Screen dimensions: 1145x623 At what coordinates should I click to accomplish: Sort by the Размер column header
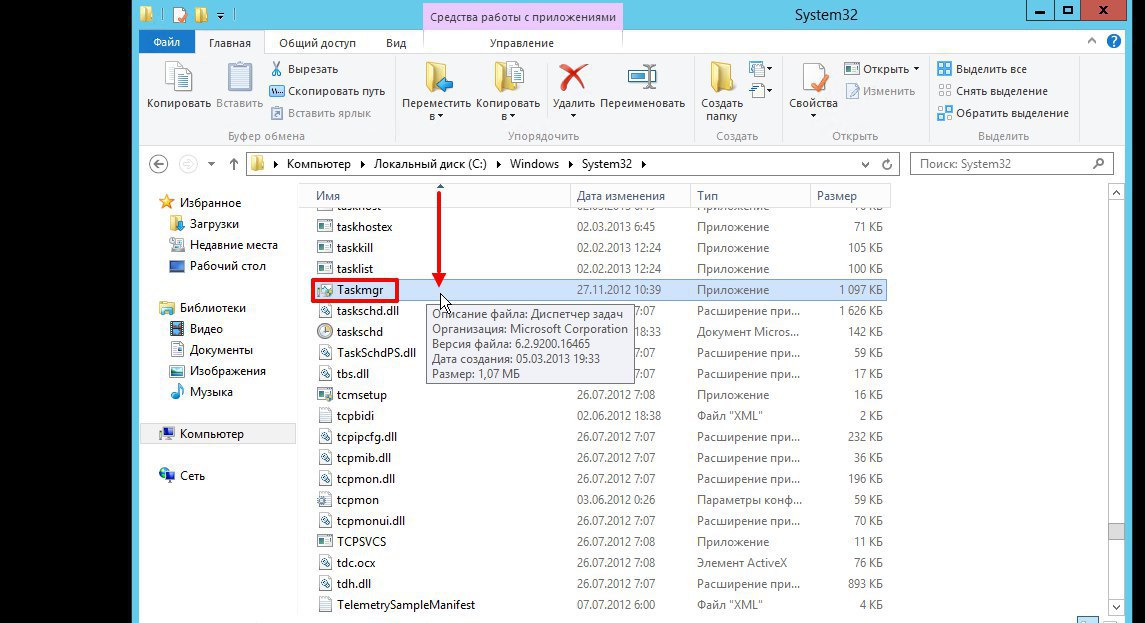point(837,196)
